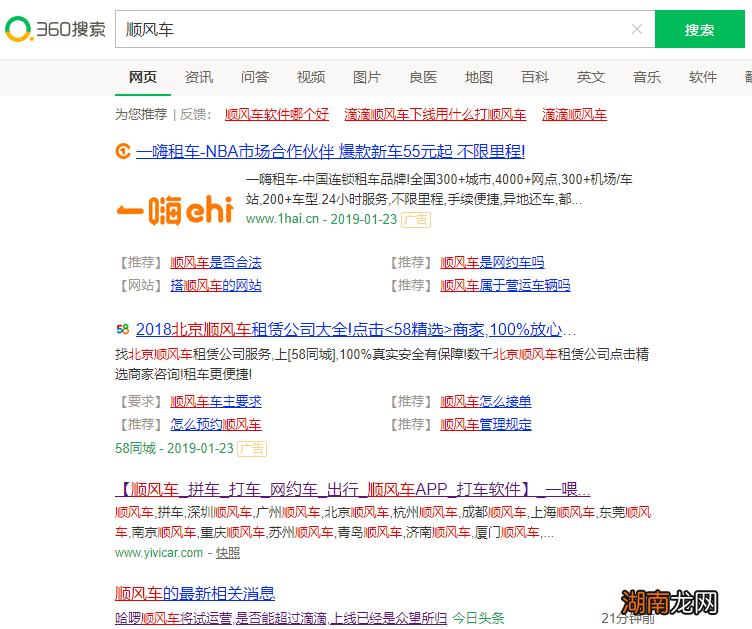Open suggestion 顺风车软件哪个好
Viewport: 752px width, 629px height.
click(277, 115)
